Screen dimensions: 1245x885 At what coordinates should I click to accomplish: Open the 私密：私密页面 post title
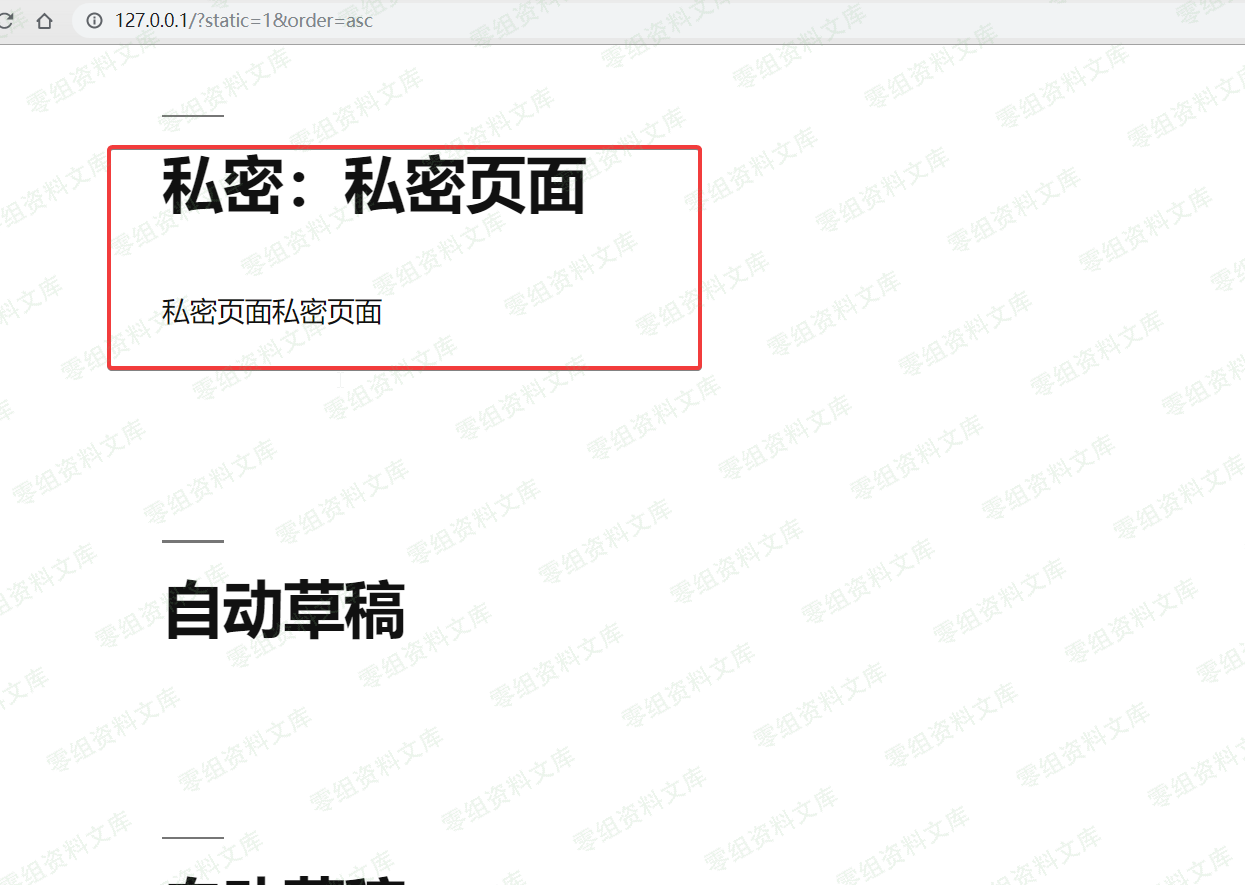pyautogui.click(x=373, y=186)
